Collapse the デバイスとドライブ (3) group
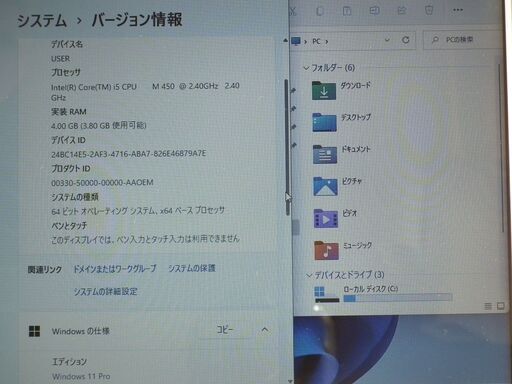Screen dimensions: 512x384 point(309,275)
